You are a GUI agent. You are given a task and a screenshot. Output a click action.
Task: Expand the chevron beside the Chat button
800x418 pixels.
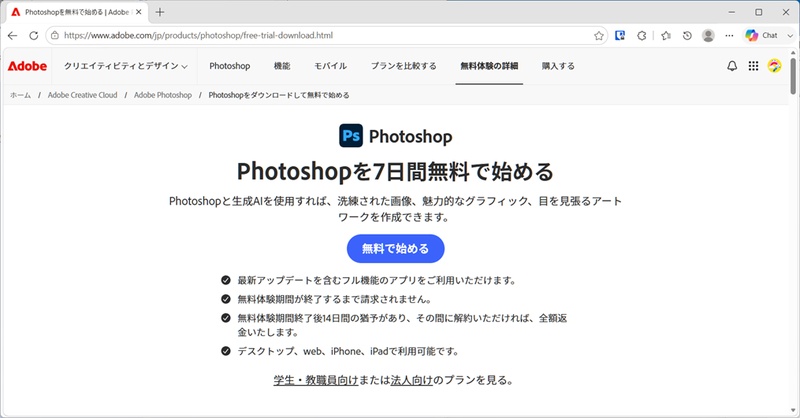tap(790, 36)
